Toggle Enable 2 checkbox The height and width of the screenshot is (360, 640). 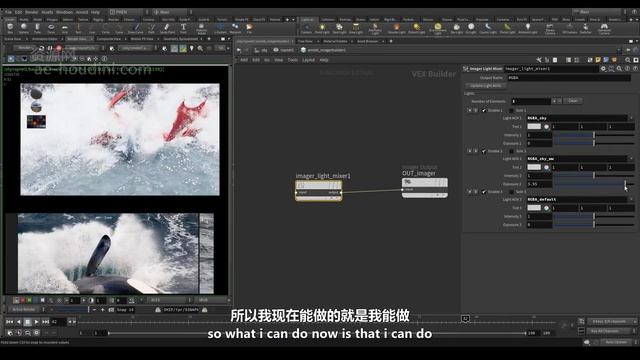coord(484,151)
